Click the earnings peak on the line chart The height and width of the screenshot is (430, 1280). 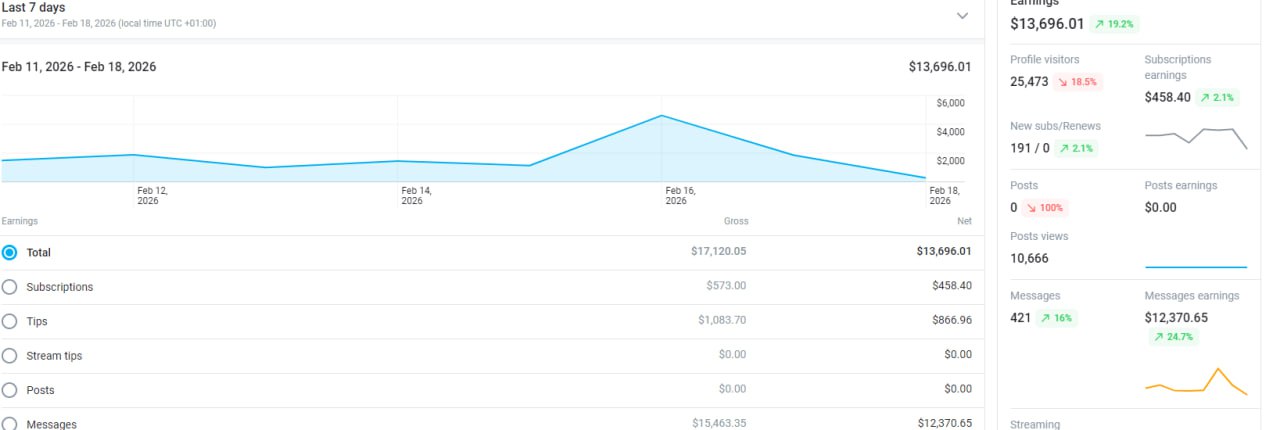click(661, 116)
